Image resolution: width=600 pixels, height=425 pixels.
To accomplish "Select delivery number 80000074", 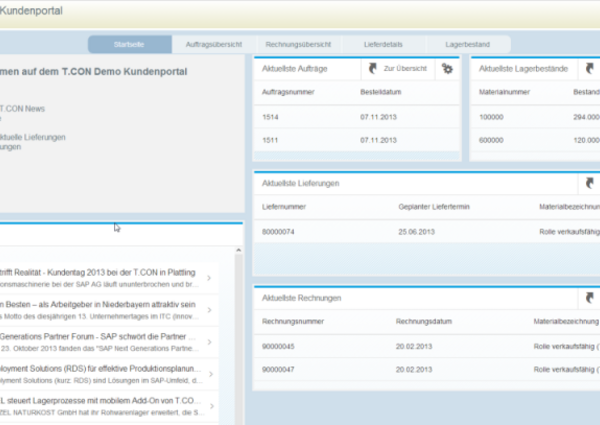I will 278,232.
